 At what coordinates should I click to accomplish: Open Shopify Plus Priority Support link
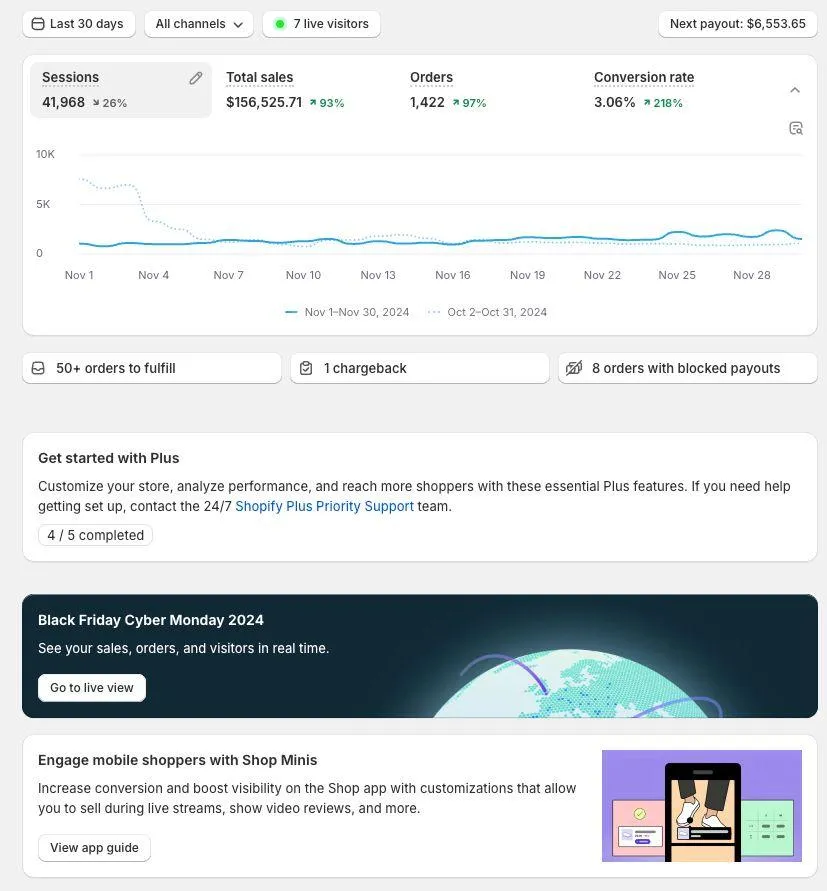coord(325,506)
